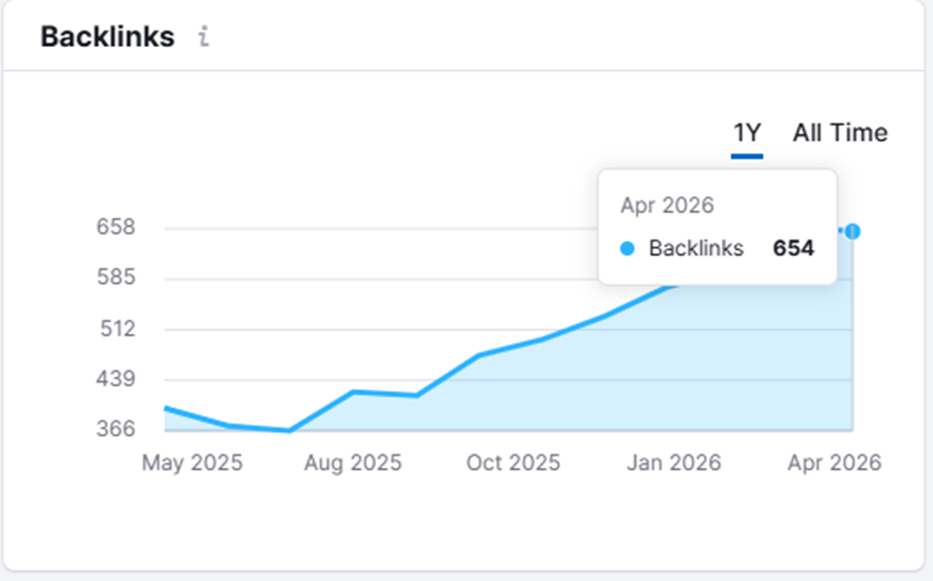Image resolution: width=933 pixels, height=581 pixels.
Task: Click the Backlinks widget title
Action: (107, 38)
